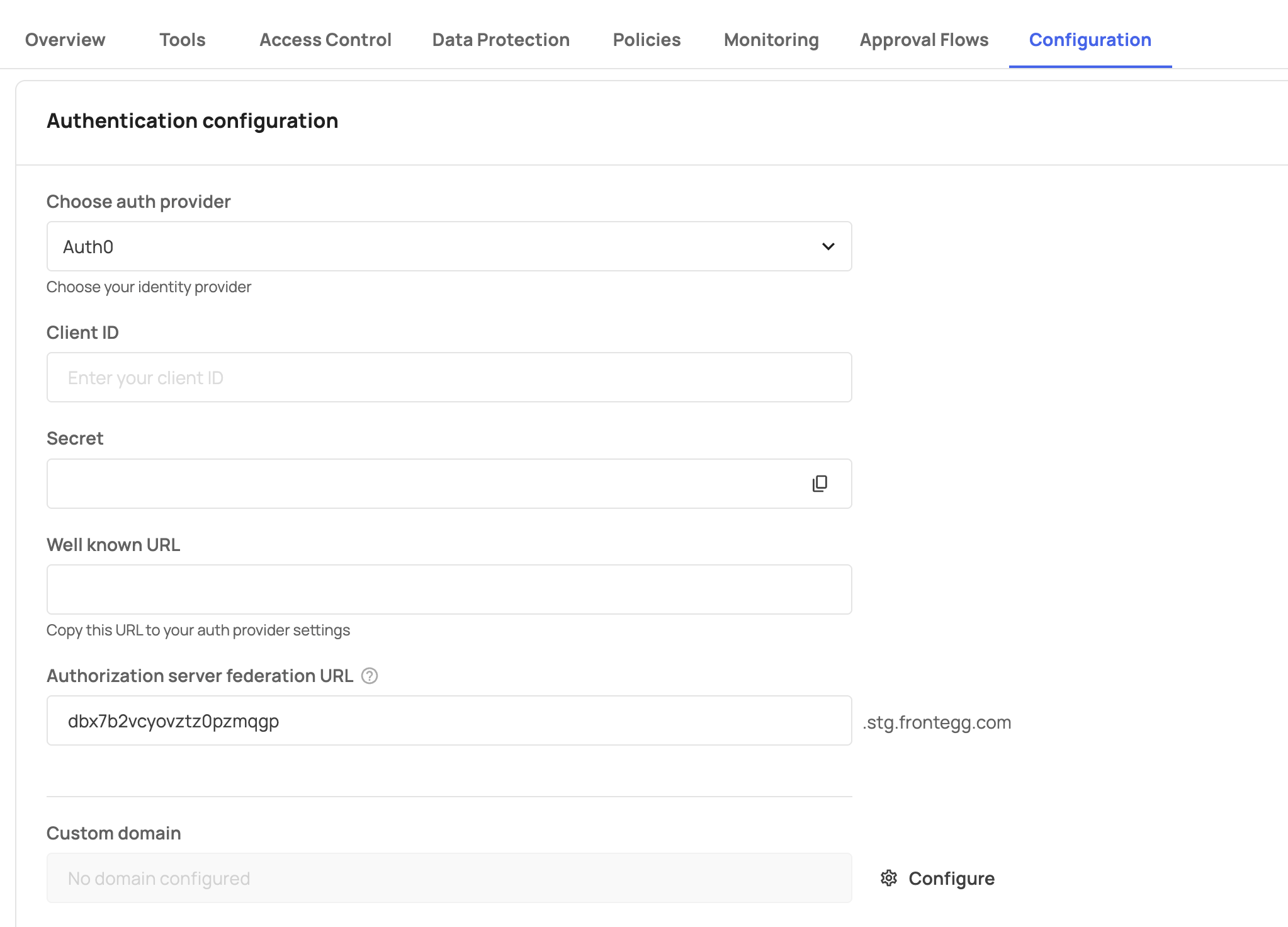Open the Approval Flows tab
1288x927 pixels.
[924, 40]
